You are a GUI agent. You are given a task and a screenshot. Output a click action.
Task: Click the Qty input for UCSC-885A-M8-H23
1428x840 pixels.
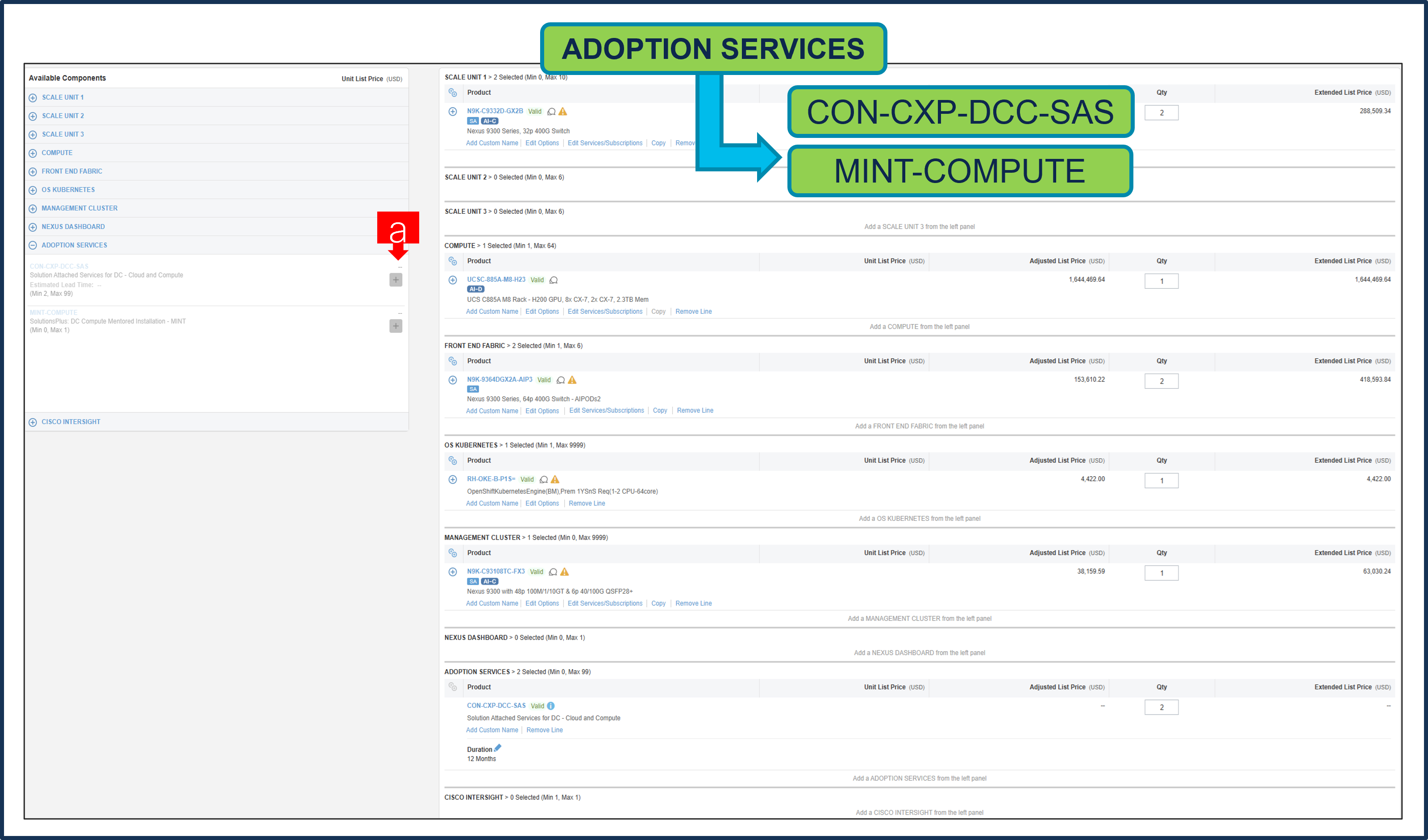point(1162,280)
